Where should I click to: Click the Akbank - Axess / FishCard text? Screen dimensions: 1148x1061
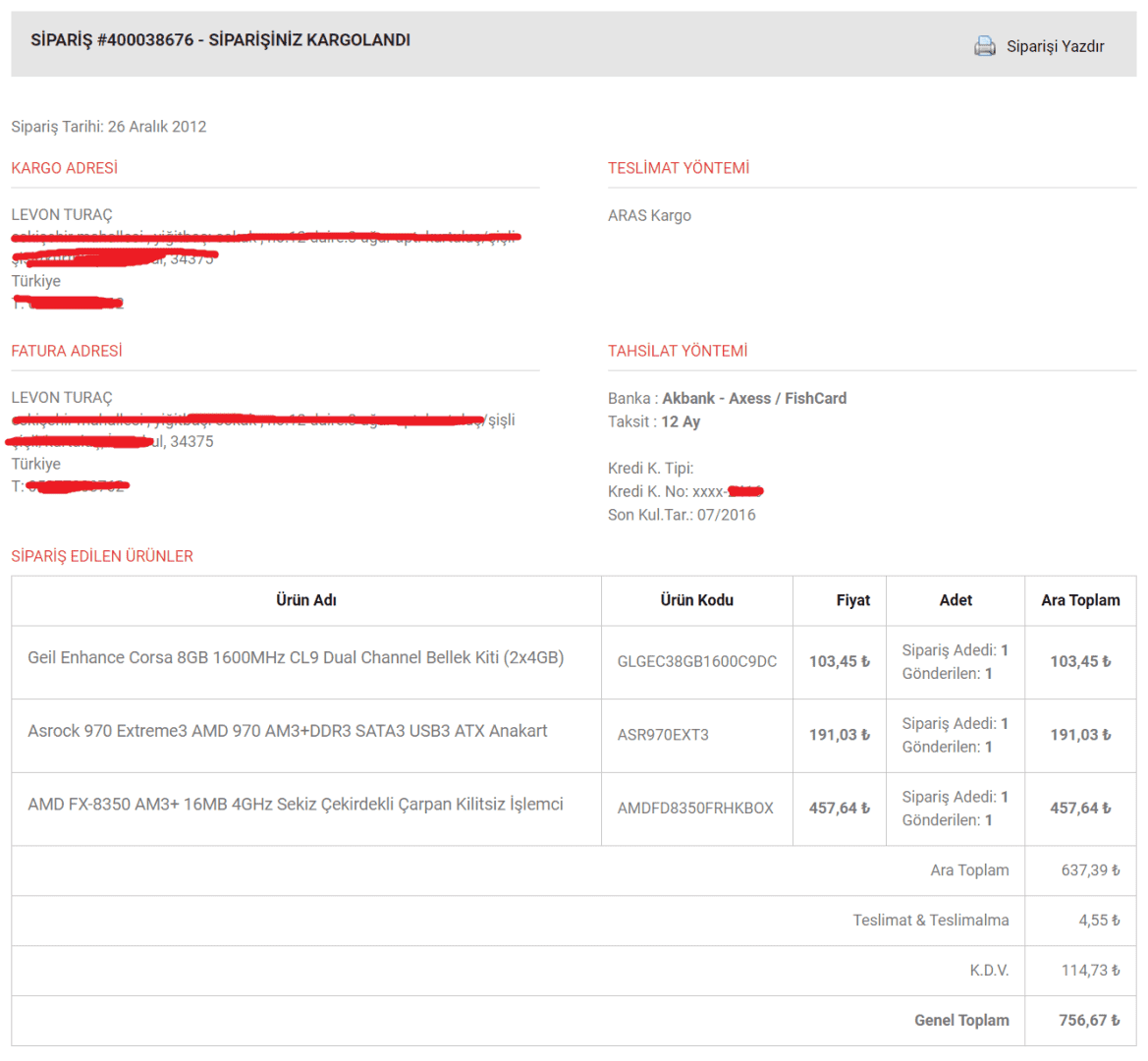pyautogui.click(x=753, y=398)
